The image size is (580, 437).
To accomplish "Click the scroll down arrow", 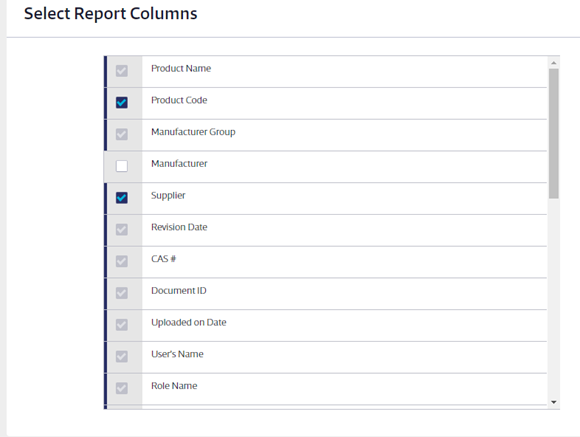I will 554,402.
